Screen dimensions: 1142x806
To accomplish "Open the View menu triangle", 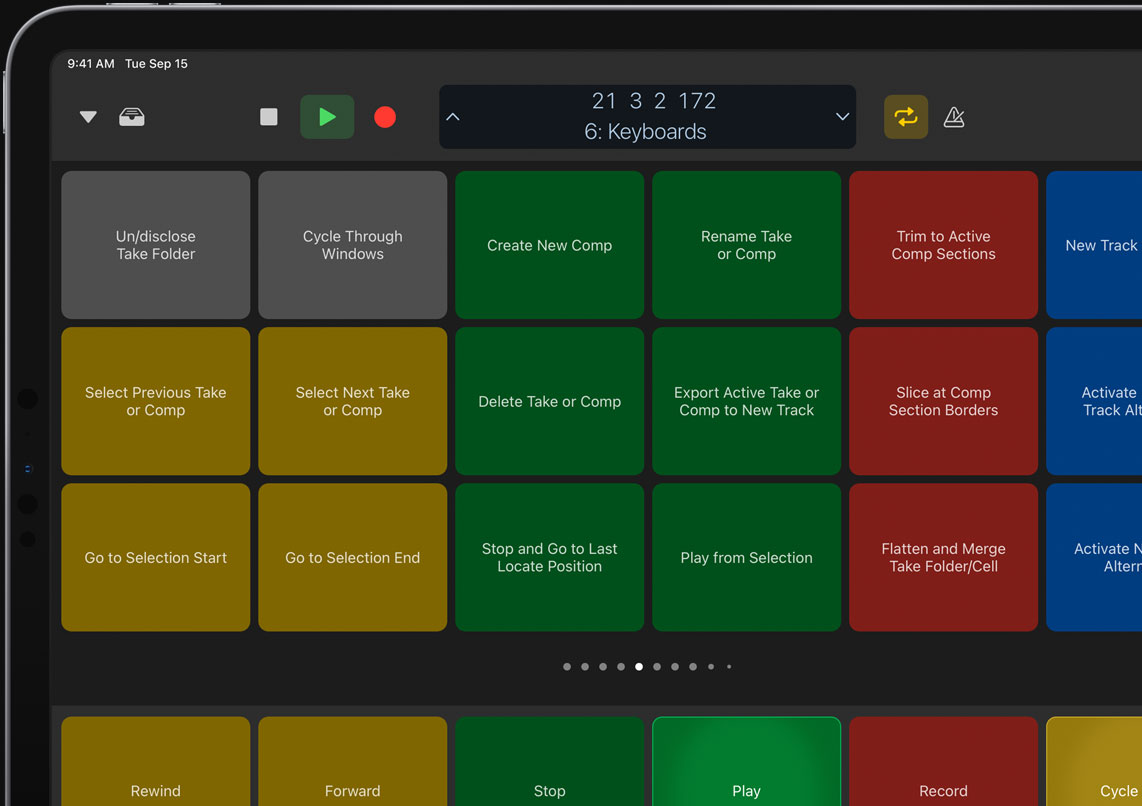I will (x=88, y=116).
